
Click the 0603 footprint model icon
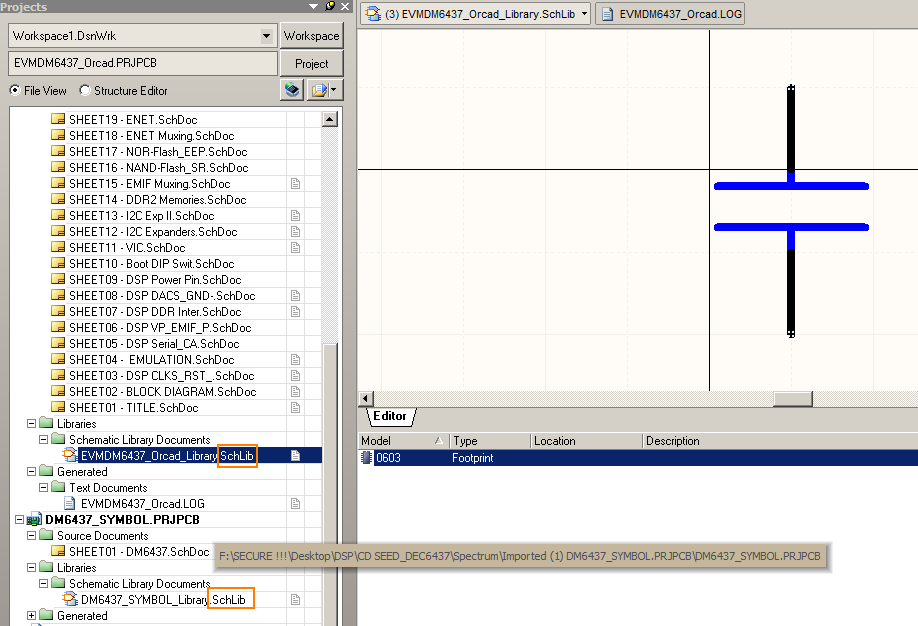pyautogui.click(x=366, y=458)
